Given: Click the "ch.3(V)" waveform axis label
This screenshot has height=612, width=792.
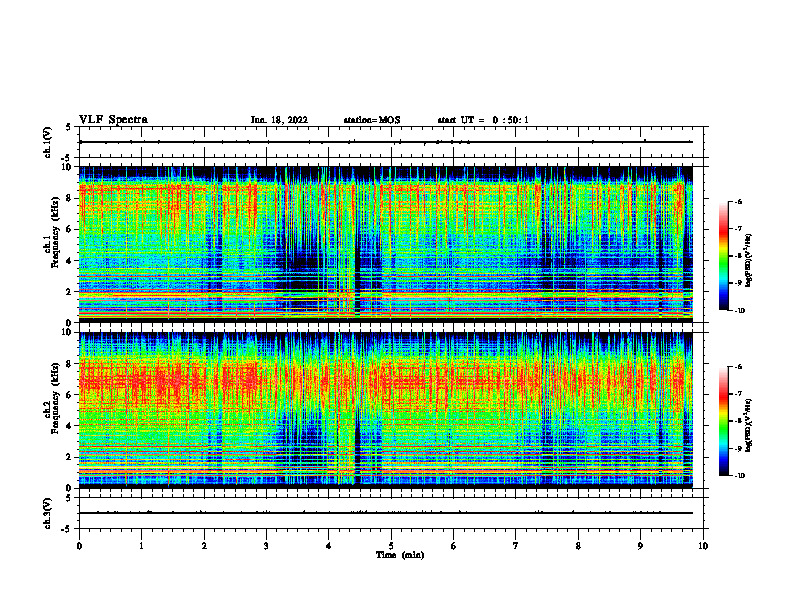Looking at the screenshot, I should [x=48, y=514].
